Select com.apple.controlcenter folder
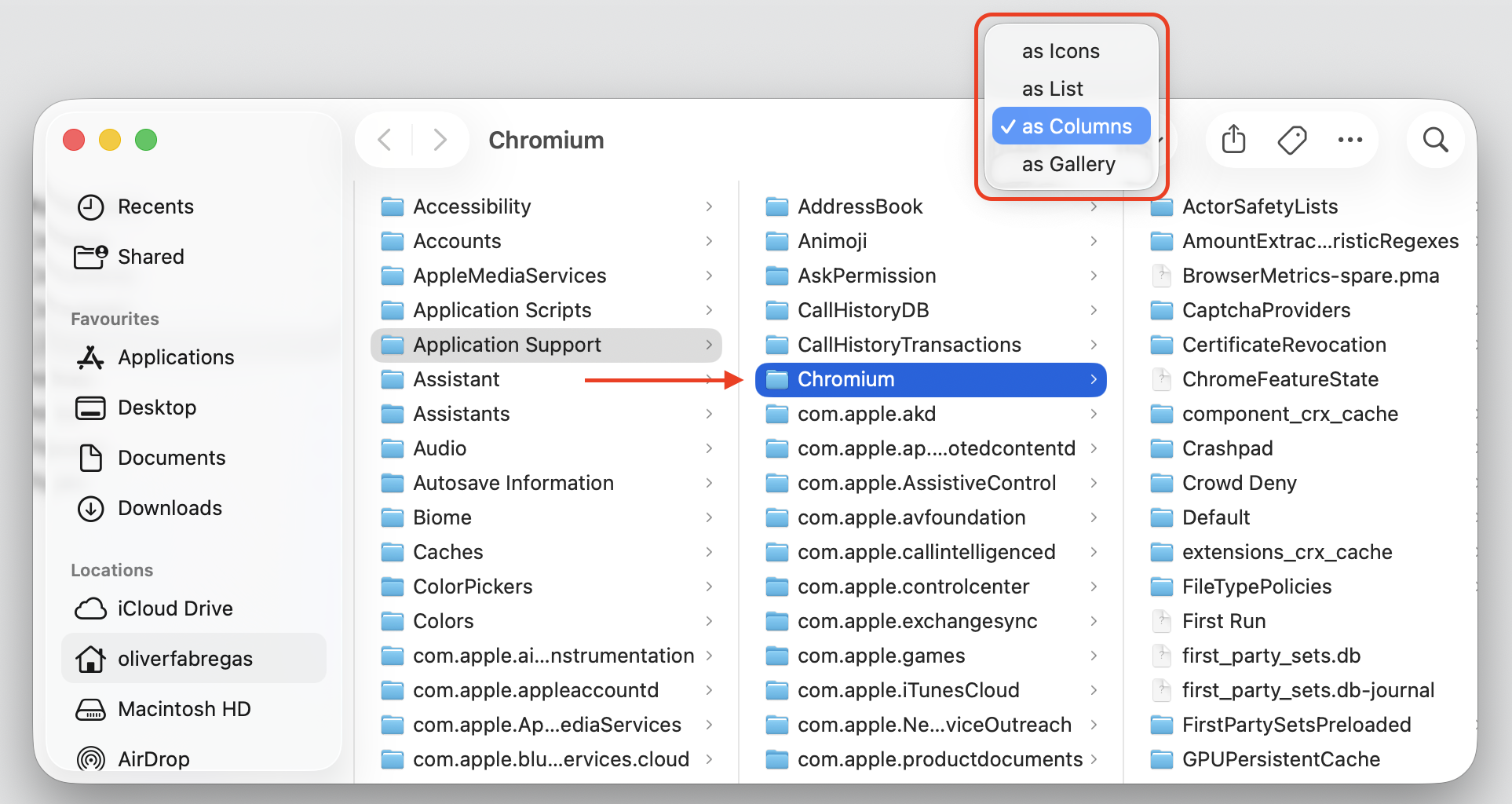Screen dimensions: 1512x804 click(930, 587)
